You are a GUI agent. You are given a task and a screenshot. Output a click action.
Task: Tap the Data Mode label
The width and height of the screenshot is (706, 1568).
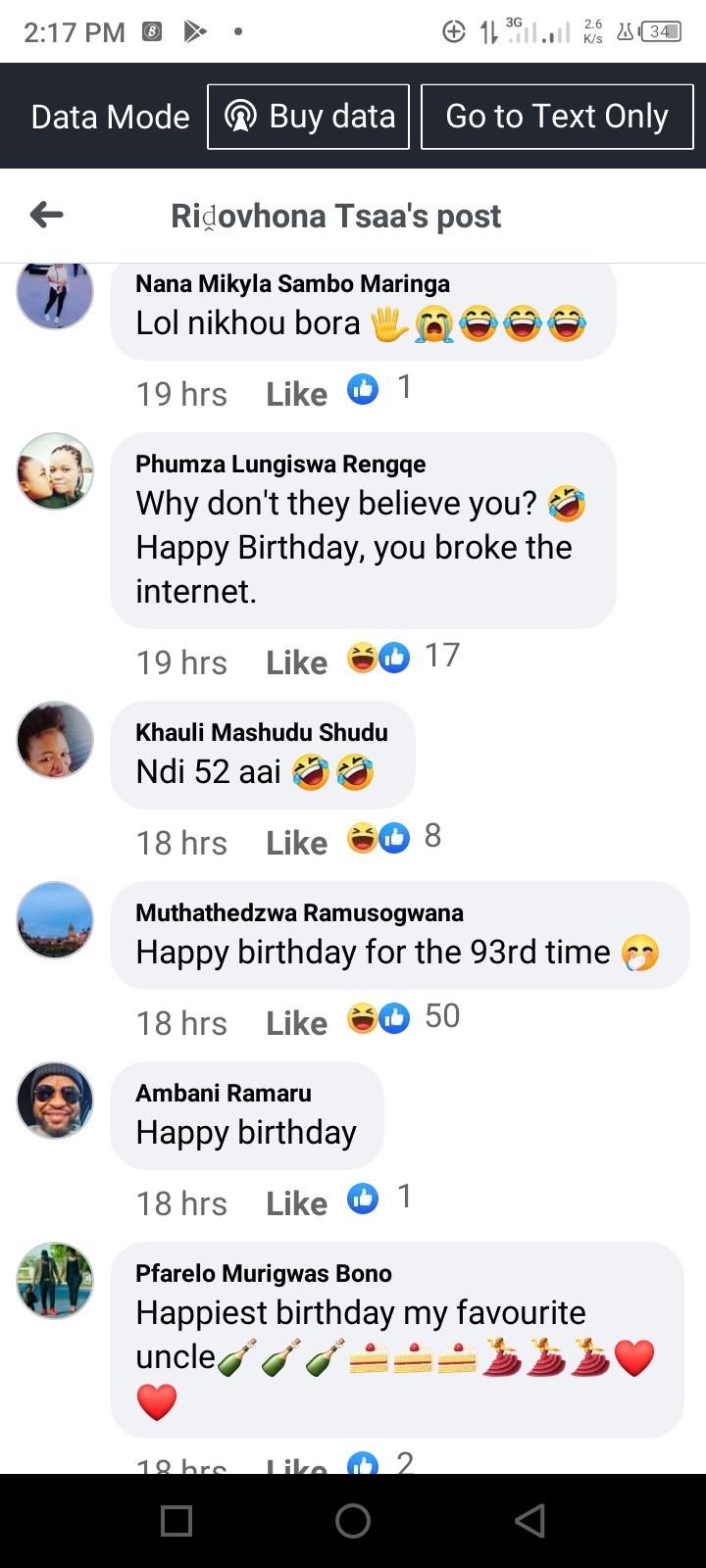point(111,117)
